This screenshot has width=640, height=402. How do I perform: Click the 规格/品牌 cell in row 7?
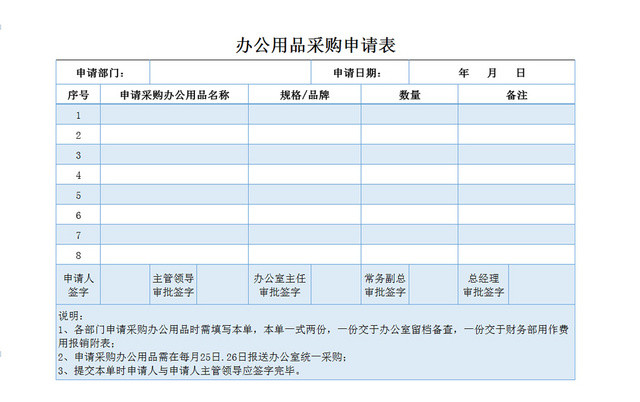coord(304,235)
